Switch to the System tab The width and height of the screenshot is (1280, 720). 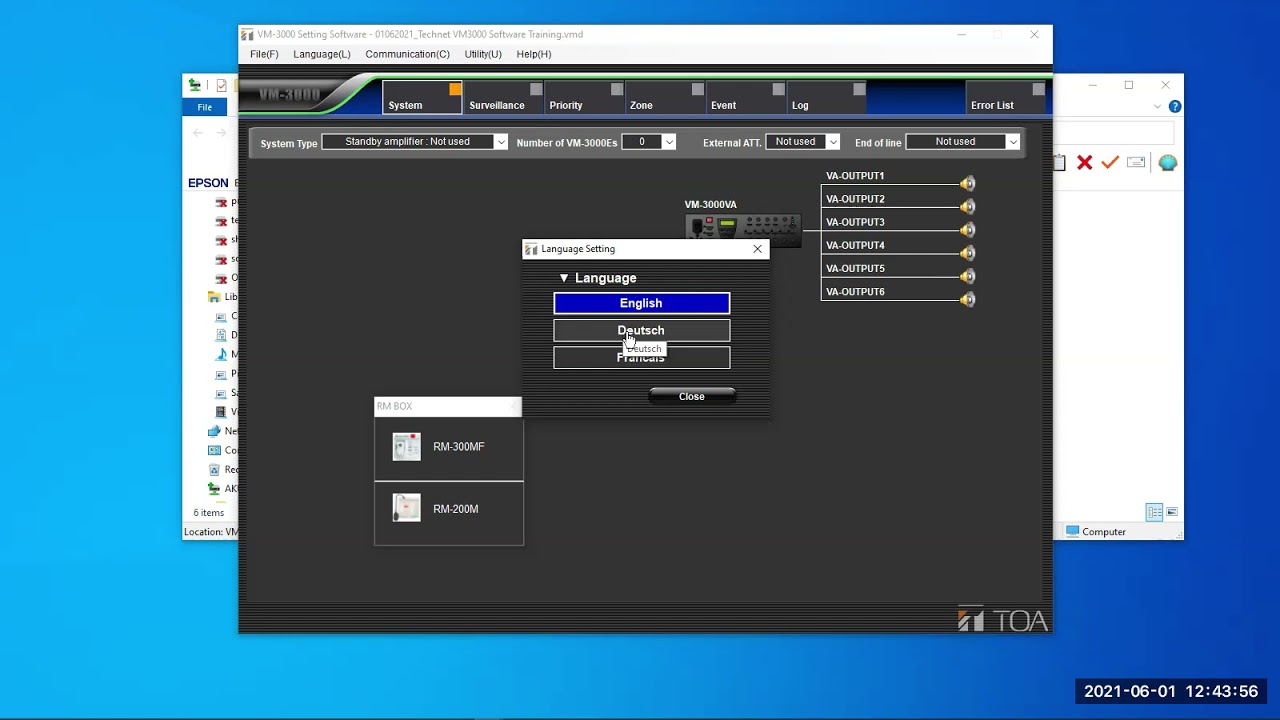click(422, 98)
